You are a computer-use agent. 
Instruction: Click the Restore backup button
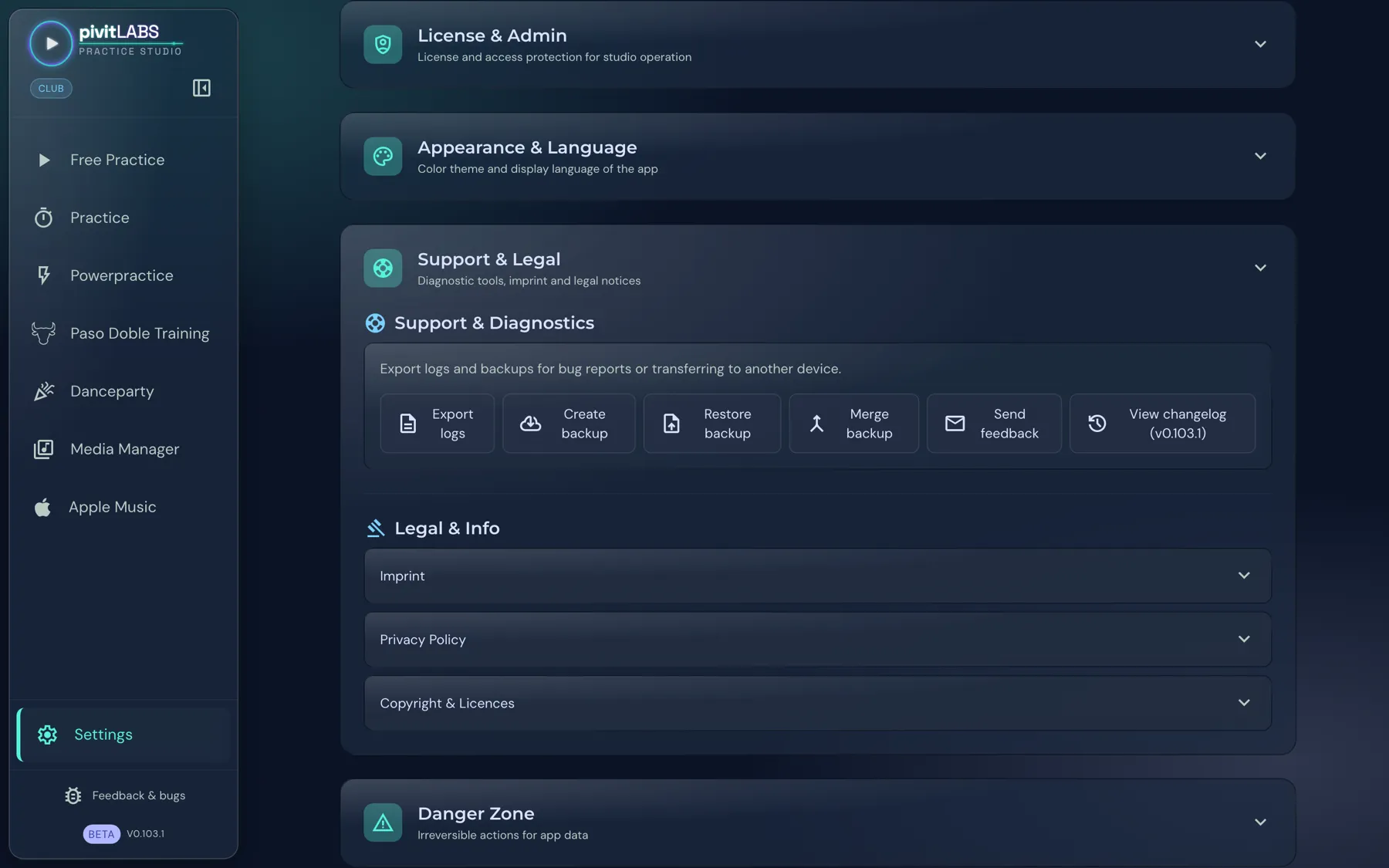tap(711, 424)
